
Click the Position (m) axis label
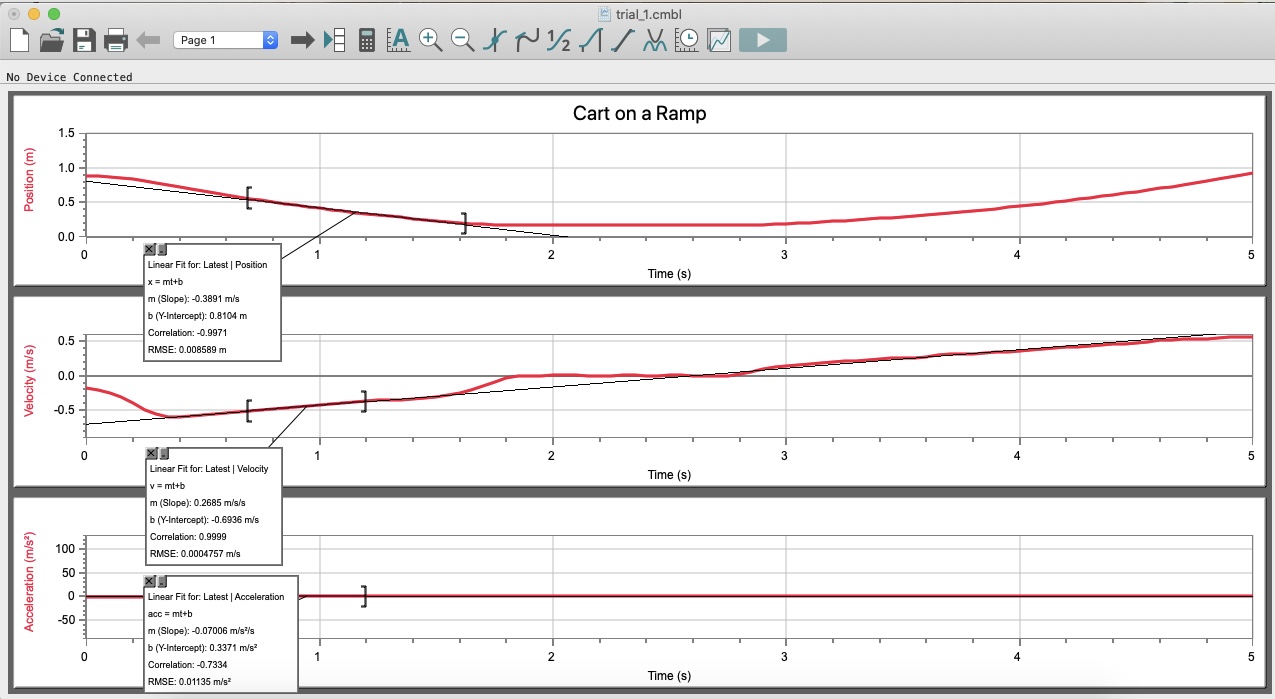tap(30, 178)
